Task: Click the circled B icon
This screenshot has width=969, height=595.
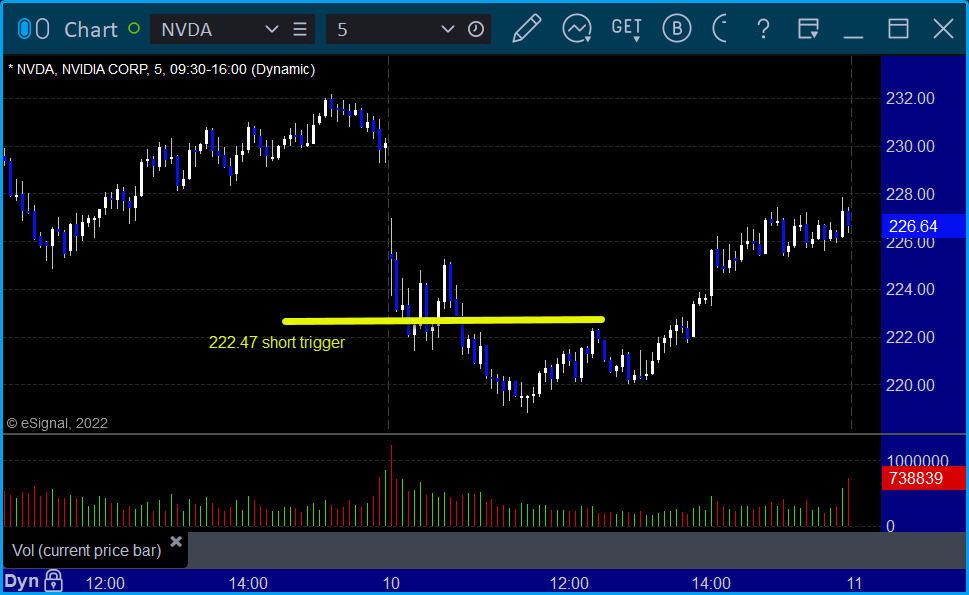Action: (677, 29)
